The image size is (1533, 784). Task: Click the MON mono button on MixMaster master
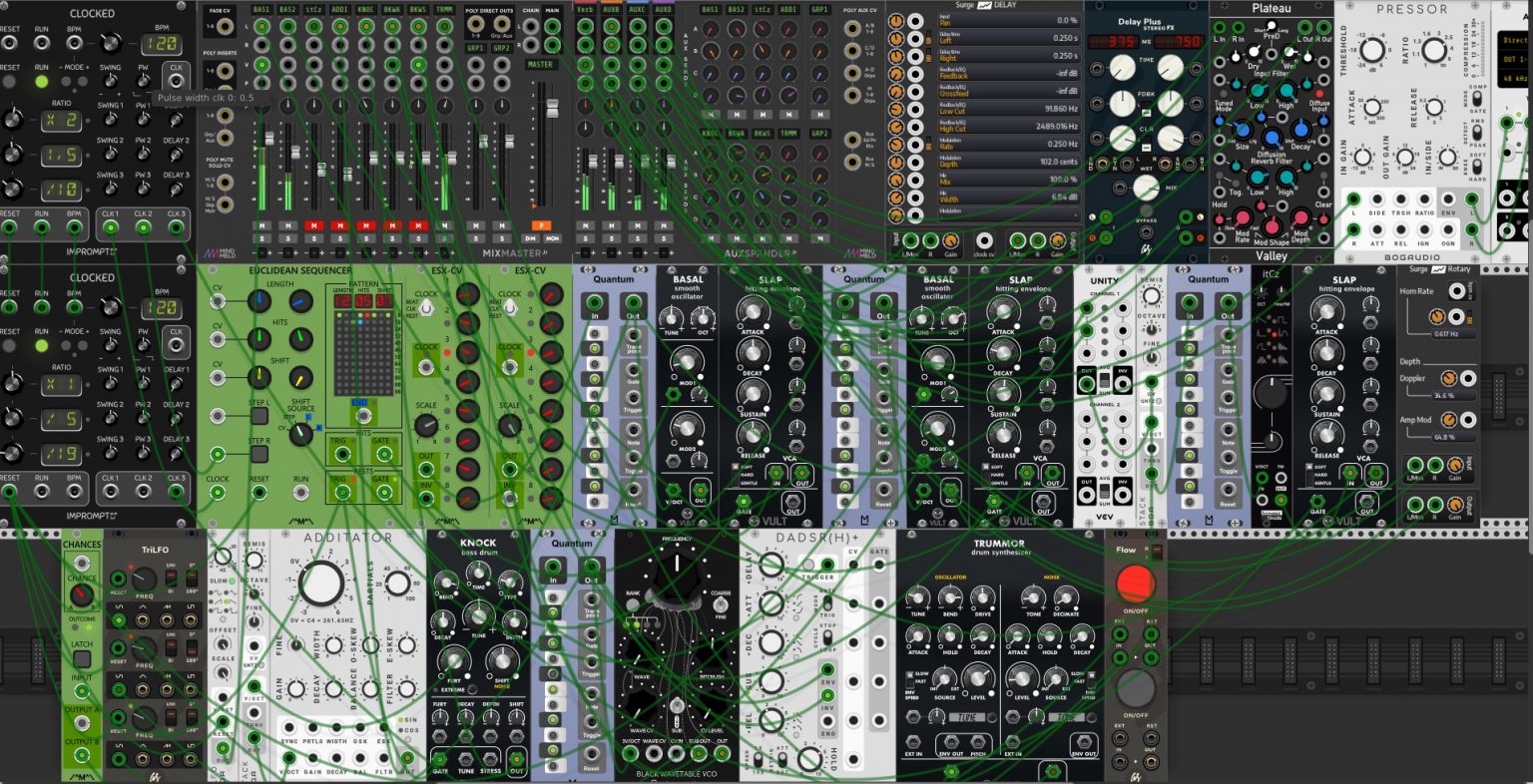552,238
